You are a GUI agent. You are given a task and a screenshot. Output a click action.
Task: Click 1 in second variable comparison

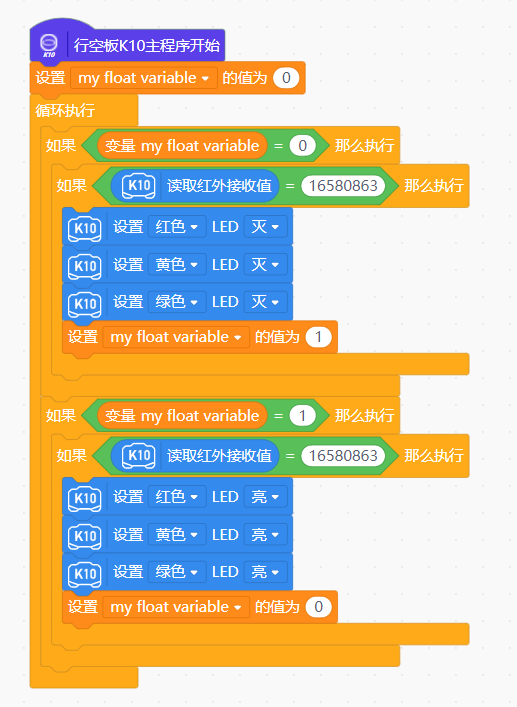click(302, 416)
